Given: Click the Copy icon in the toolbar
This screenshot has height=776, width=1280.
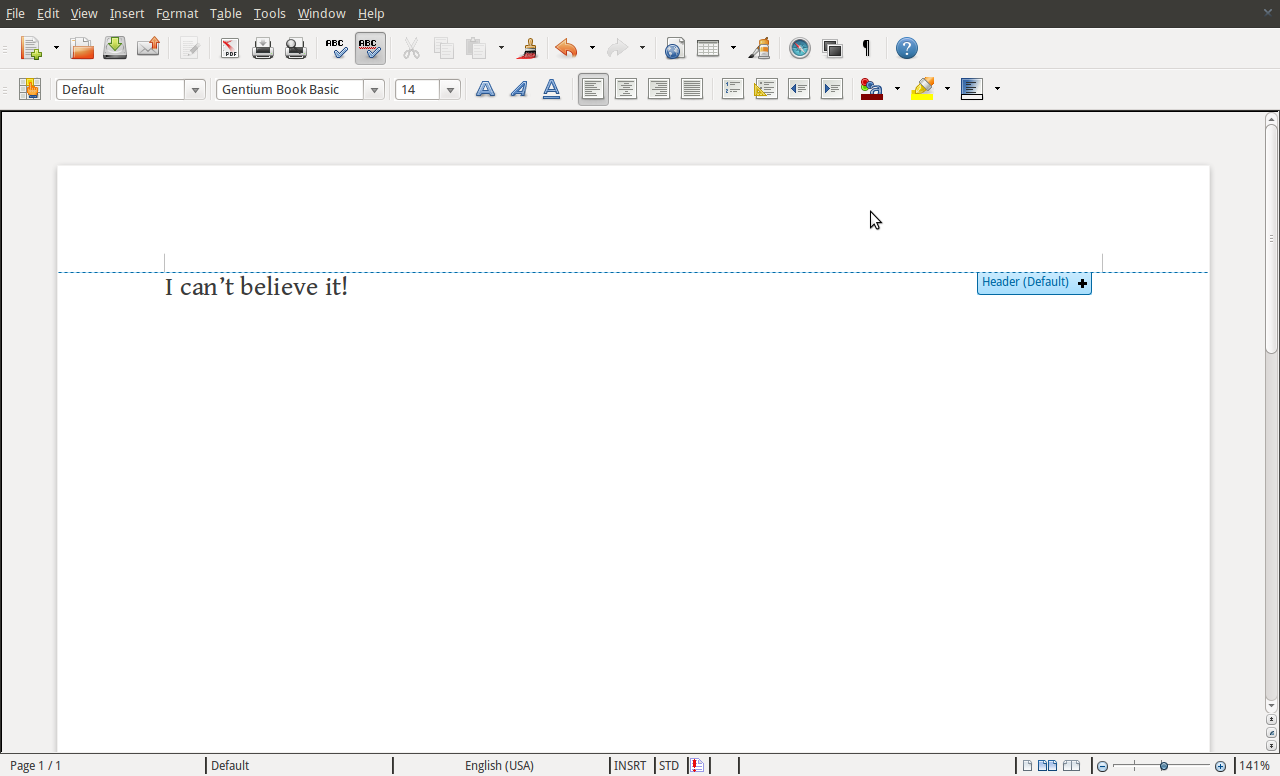Looking at the screenshot, I should point(444,48).
